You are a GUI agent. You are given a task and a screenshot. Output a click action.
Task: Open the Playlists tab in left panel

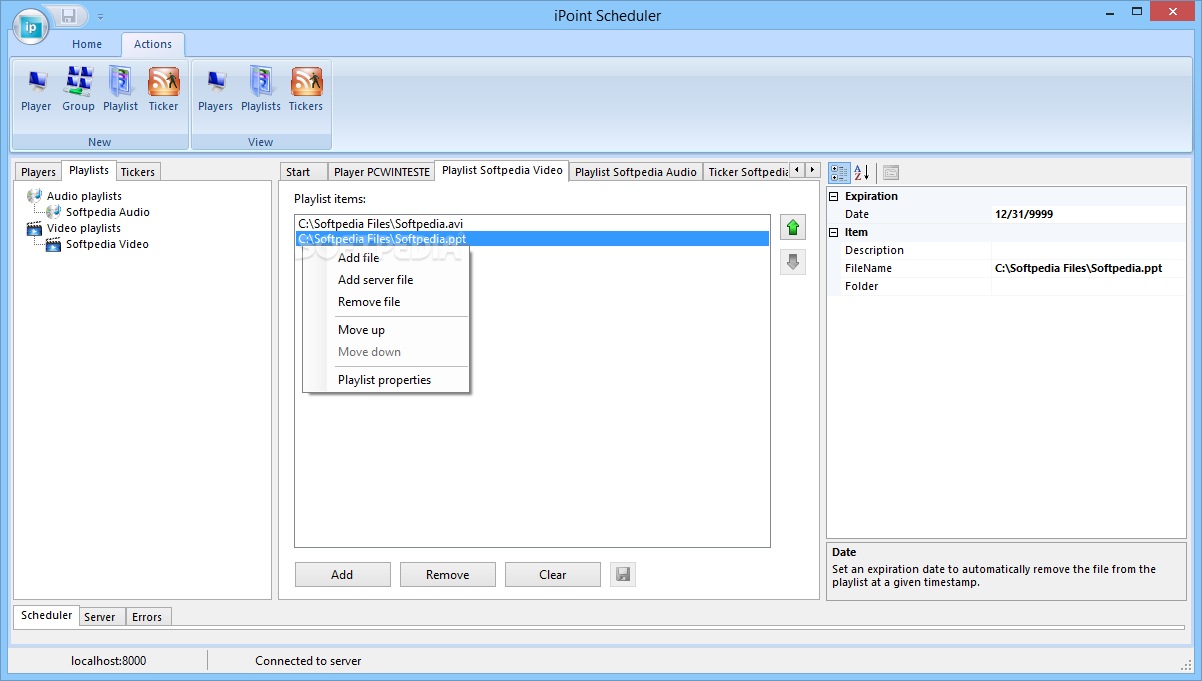[x=89, y=171]
